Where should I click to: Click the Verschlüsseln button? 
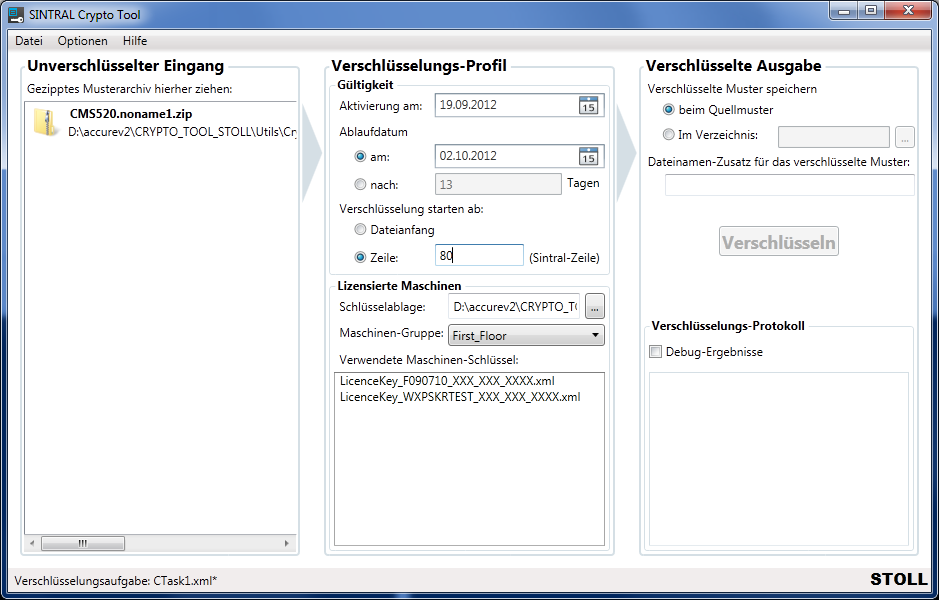click(x=779, y=242)
